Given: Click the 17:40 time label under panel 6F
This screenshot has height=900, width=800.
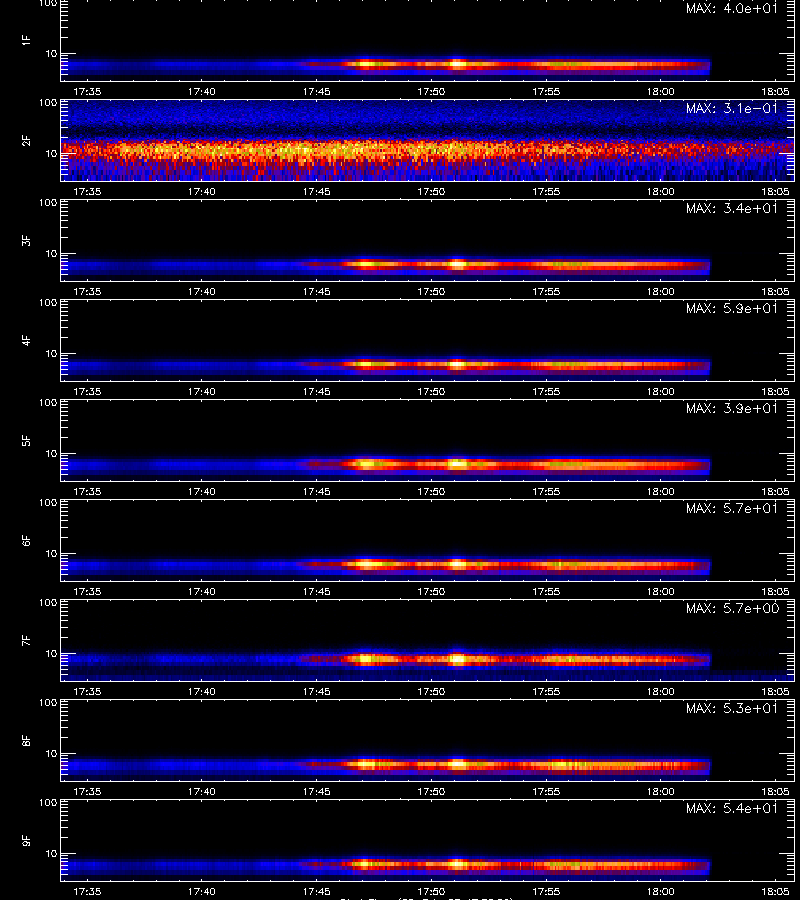Looking at the screenshot, I should click(202, 592).
